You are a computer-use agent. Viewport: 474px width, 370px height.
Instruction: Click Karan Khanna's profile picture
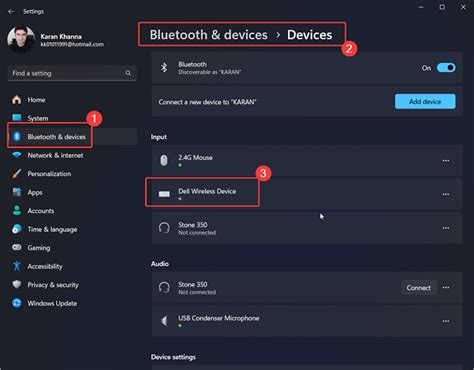(x=21, y=40)
